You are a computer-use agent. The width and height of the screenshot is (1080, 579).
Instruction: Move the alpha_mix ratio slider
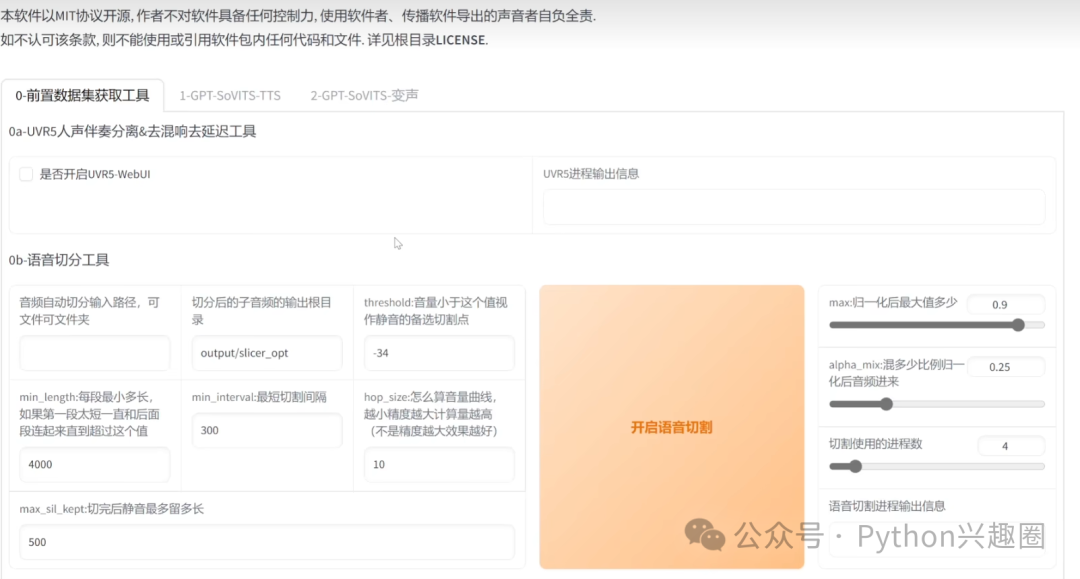(886, 404)
